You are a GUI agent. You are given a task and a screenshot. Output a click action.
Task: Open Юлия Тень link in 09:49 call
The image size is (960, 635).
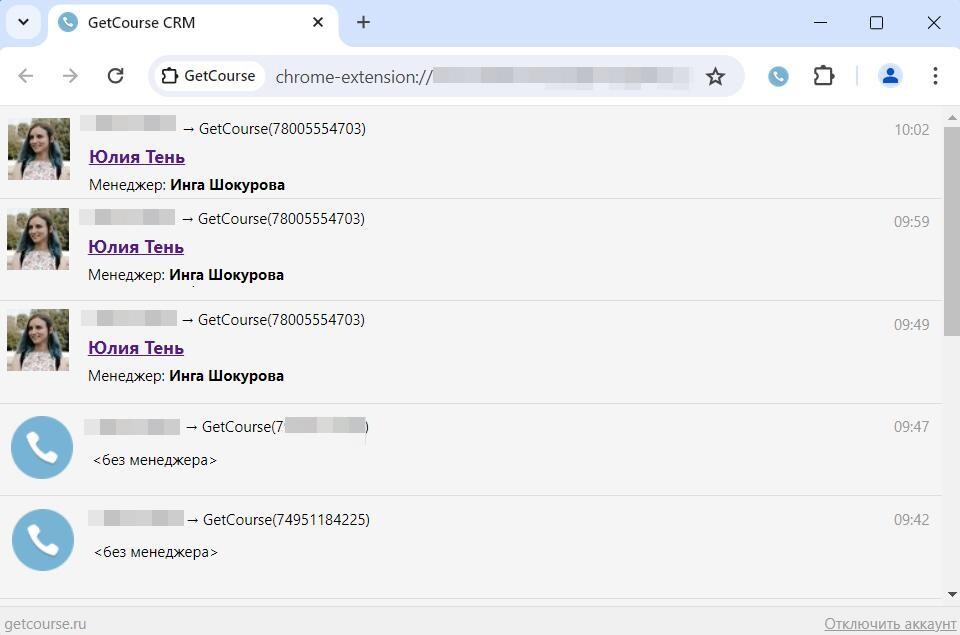136,348
